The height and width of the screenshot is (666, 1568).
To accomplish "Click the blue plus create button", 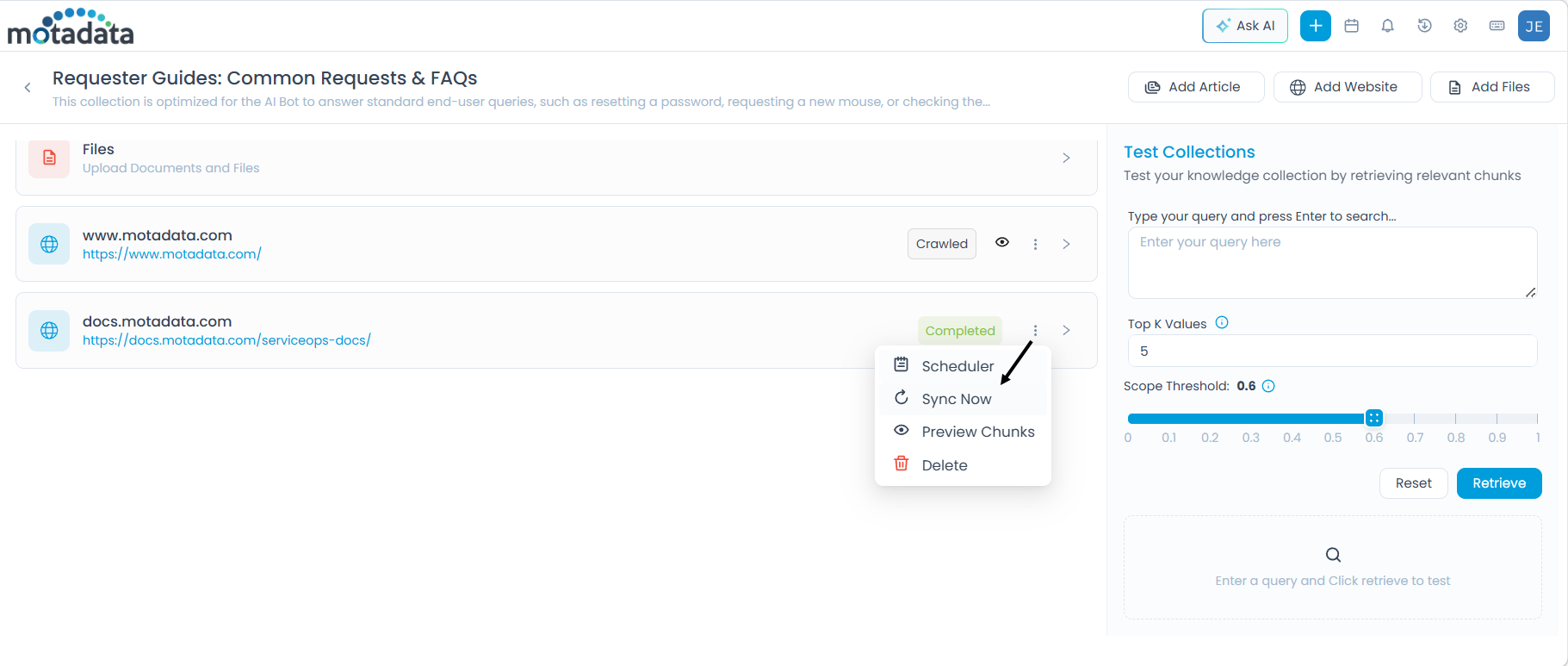I will pos(1315,26).
